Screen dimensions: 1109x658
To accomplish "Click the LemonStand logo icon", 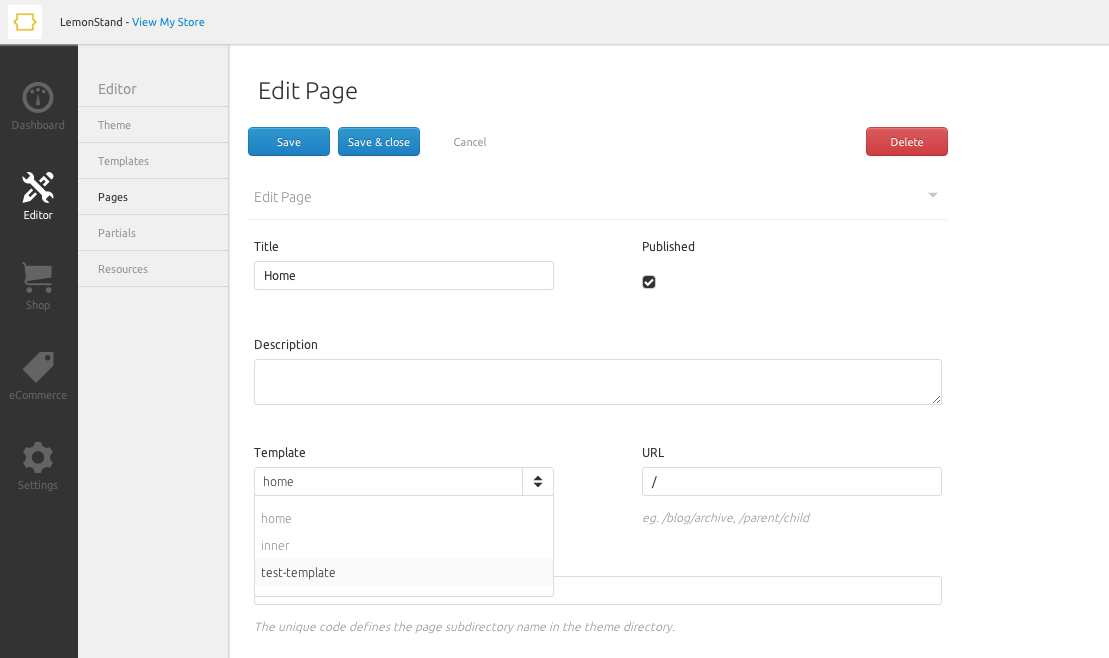I will click(x=25, y=22).
